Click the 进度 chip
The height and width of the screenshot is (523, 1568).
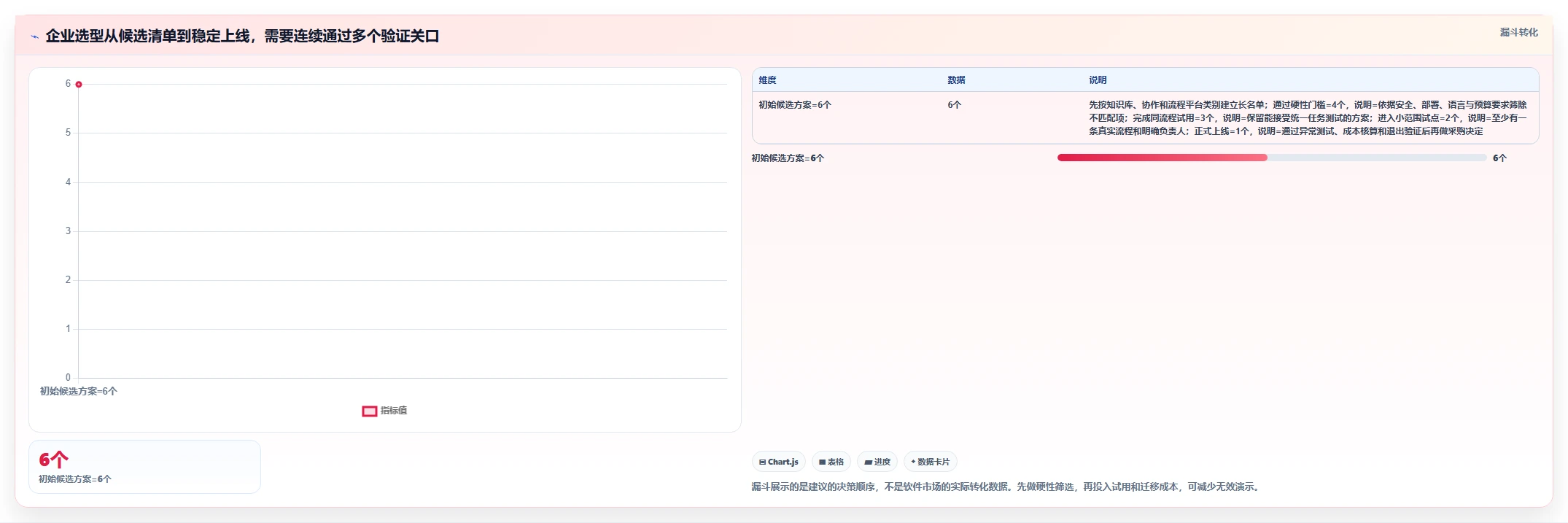(877, 462)
